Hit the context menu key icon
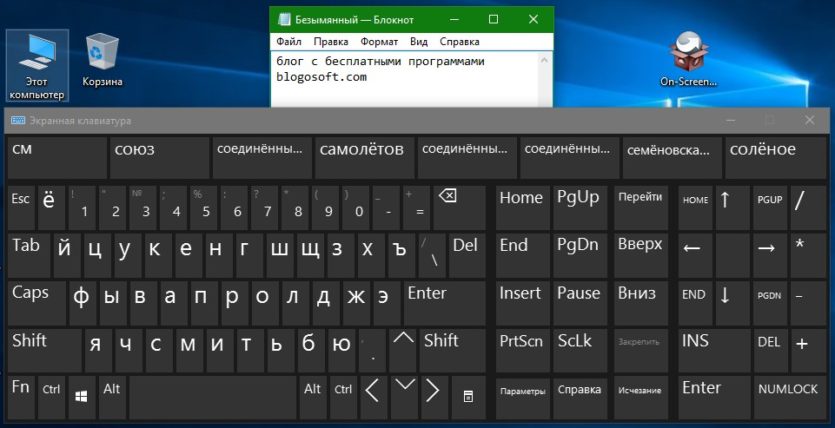Screen dimensions: 835x428 coord(468,398)
